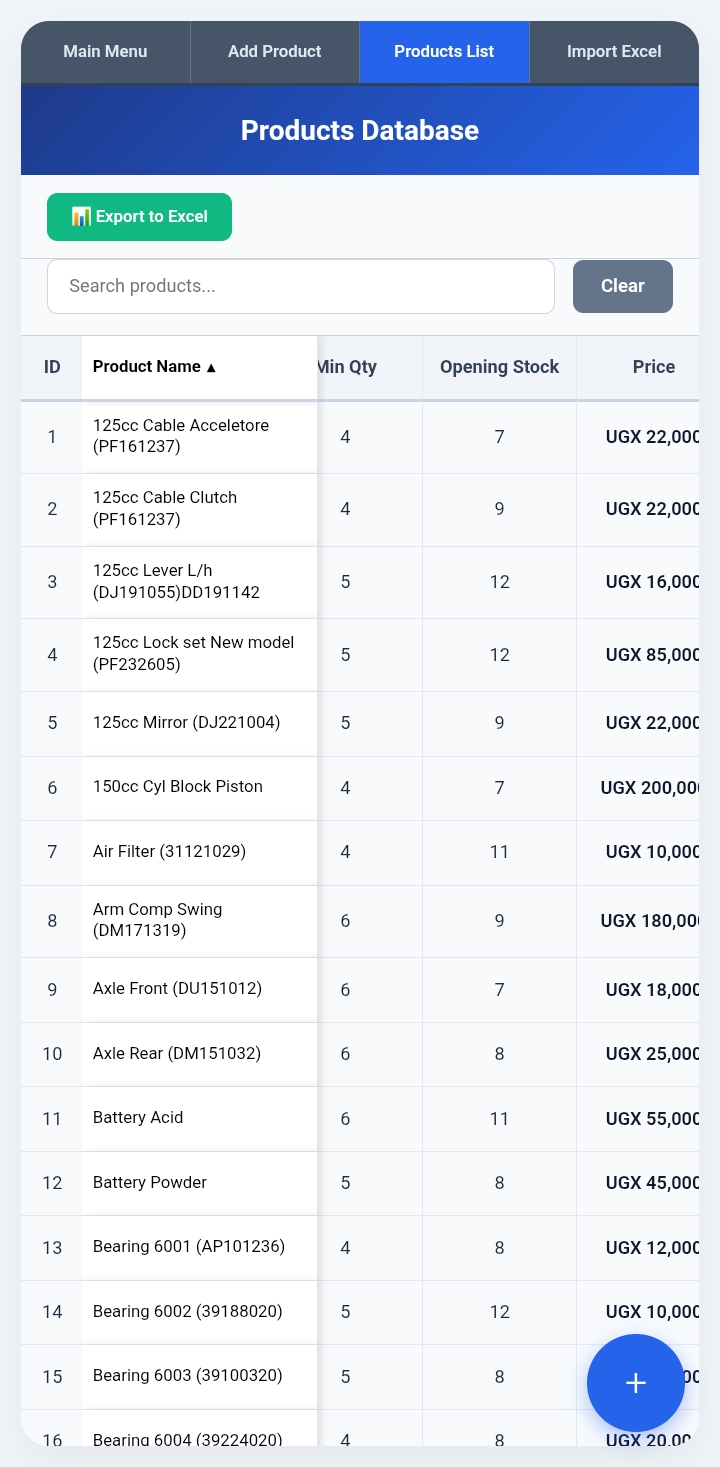
Task: Select the 125cc Cable Acceletore row
Action: [x=360, y=437]
